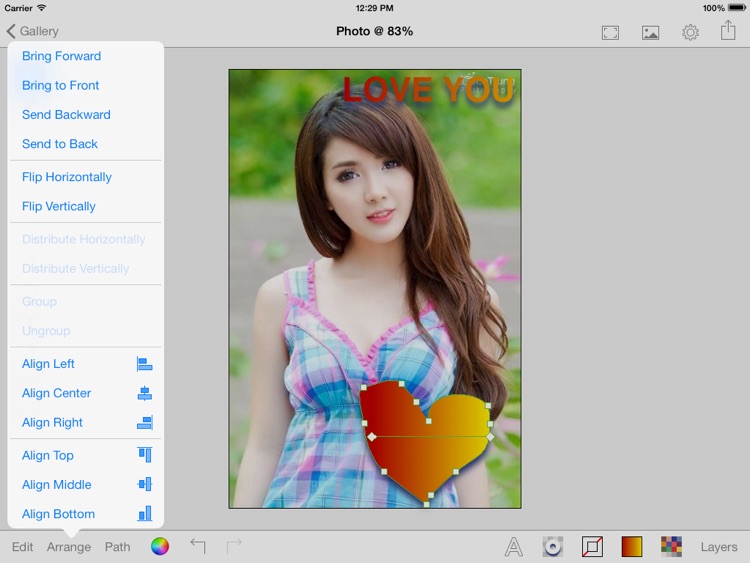Image resolution: width=750 pixels, height=563 pixels.
Task: Close the Arrange menu button
Action: coord(69,547)
